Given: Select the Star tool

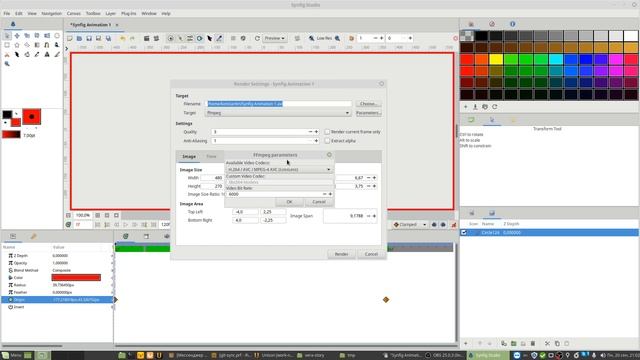Looking at the screenshot, I should tap(17, 45).
